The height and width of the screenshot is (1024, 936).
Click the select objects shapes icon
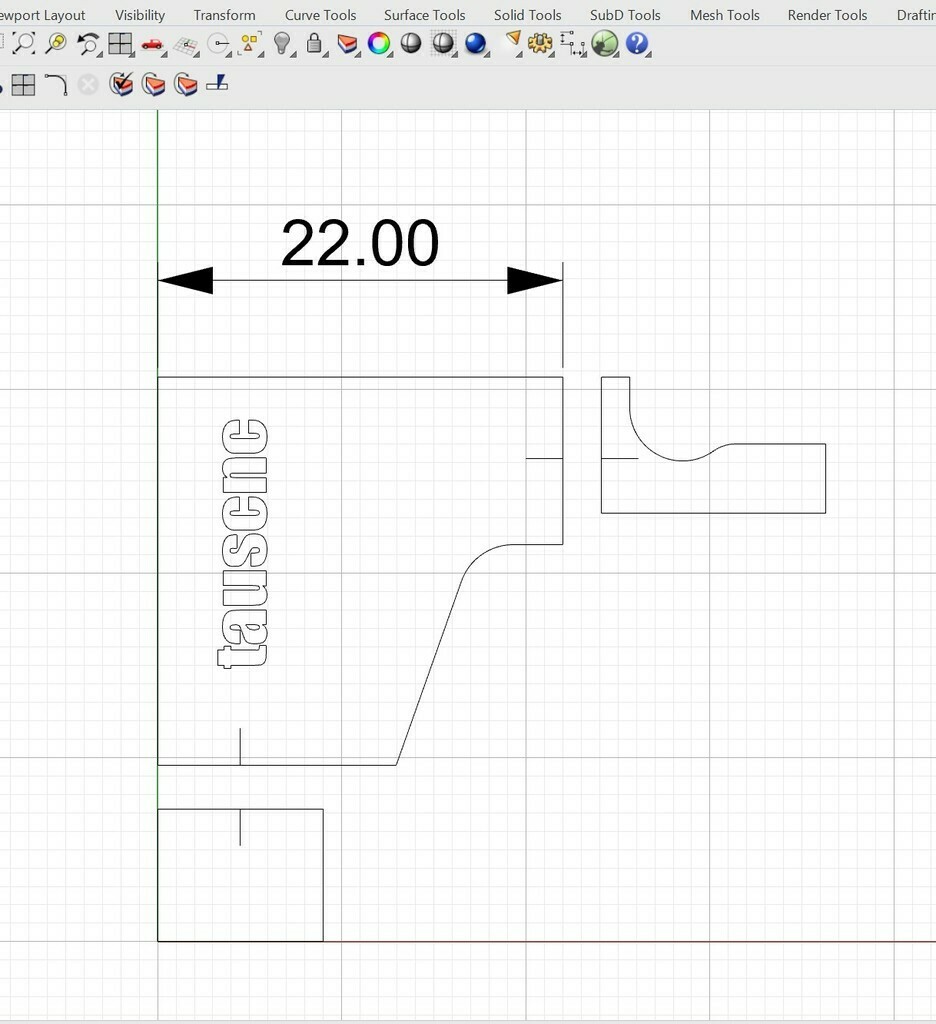click(250, 44)
